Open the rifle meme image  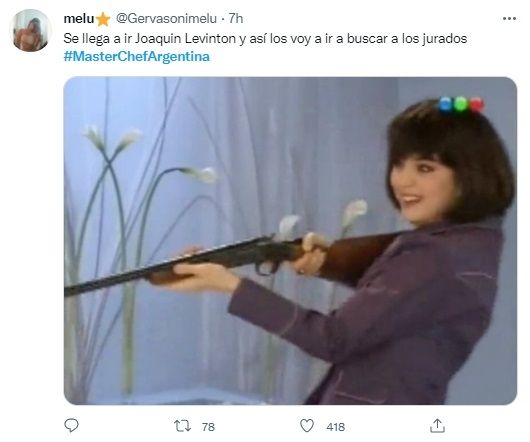(290, 241)
